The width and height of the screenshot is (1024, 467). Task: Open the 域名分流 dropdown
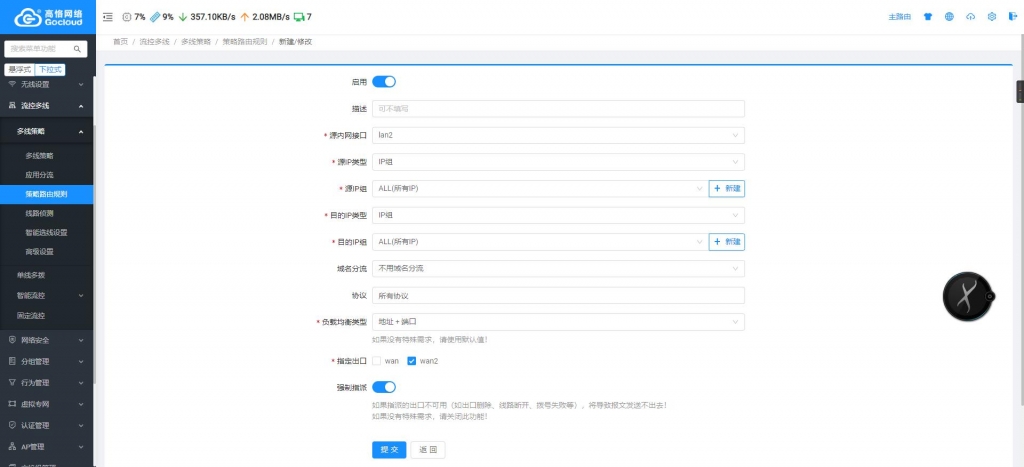click(558, 268)
